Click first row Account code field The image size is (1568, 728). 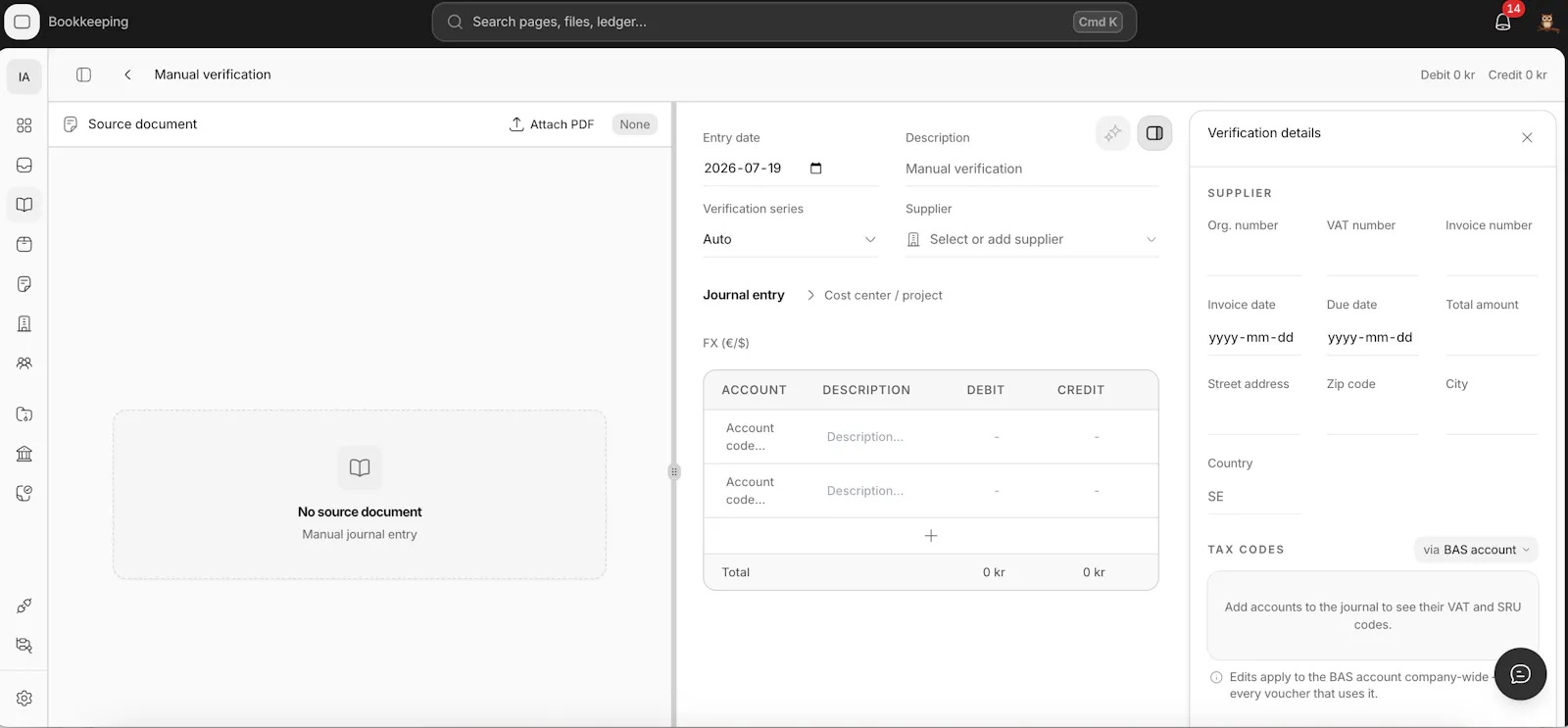click(x=762, y=437)
